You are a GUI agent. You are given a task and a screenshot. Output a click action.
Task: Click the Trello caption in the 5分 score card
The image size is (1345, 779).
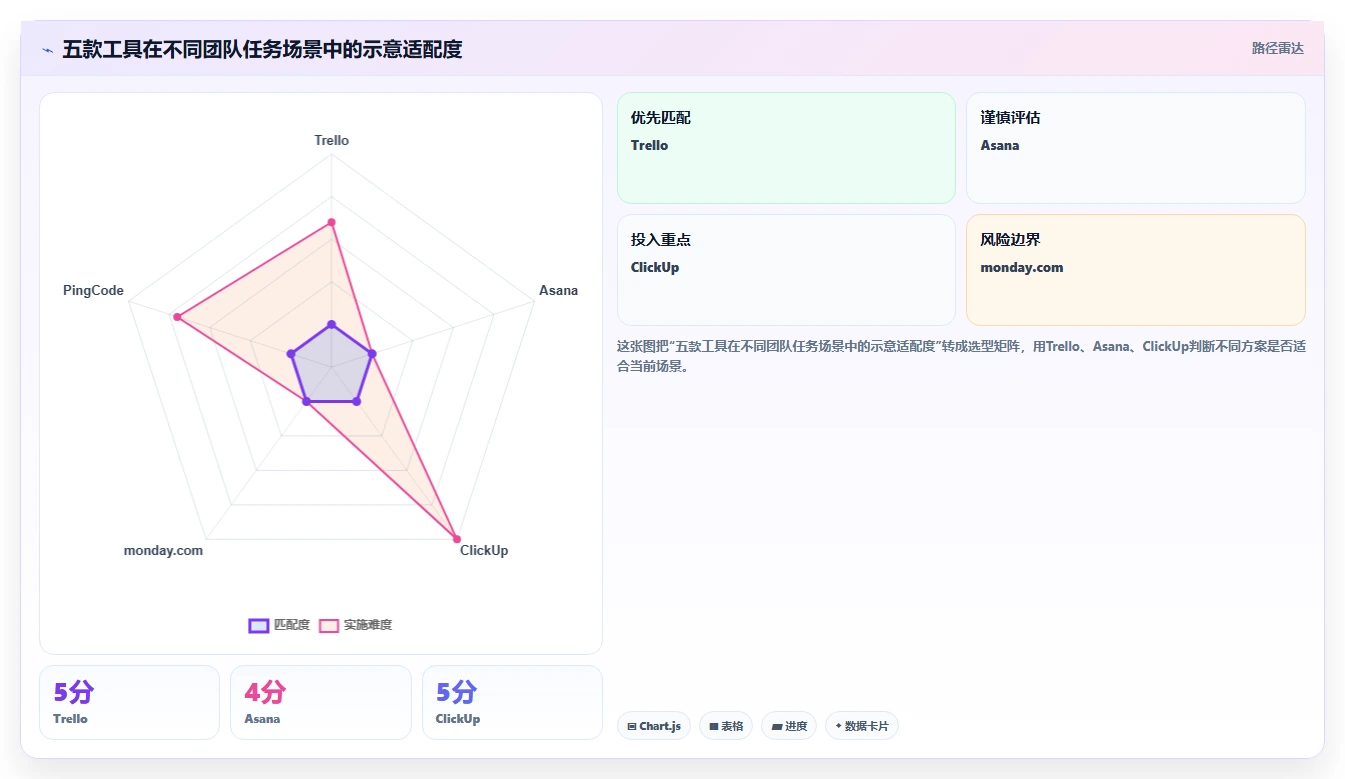point(70,718)
